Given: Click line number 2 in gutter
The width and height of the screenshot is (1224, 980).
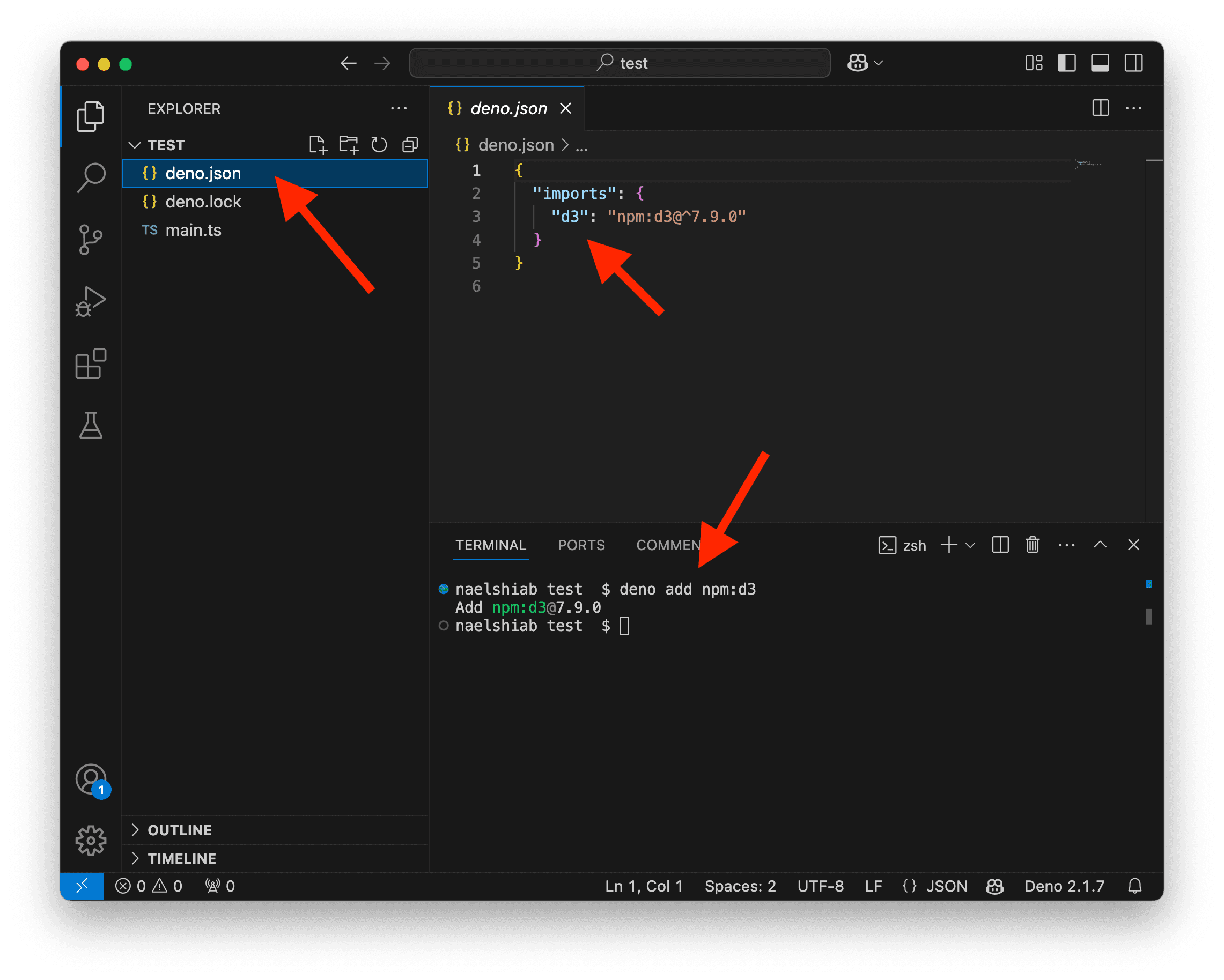Looking at the screenshot, I should (476, 193).
